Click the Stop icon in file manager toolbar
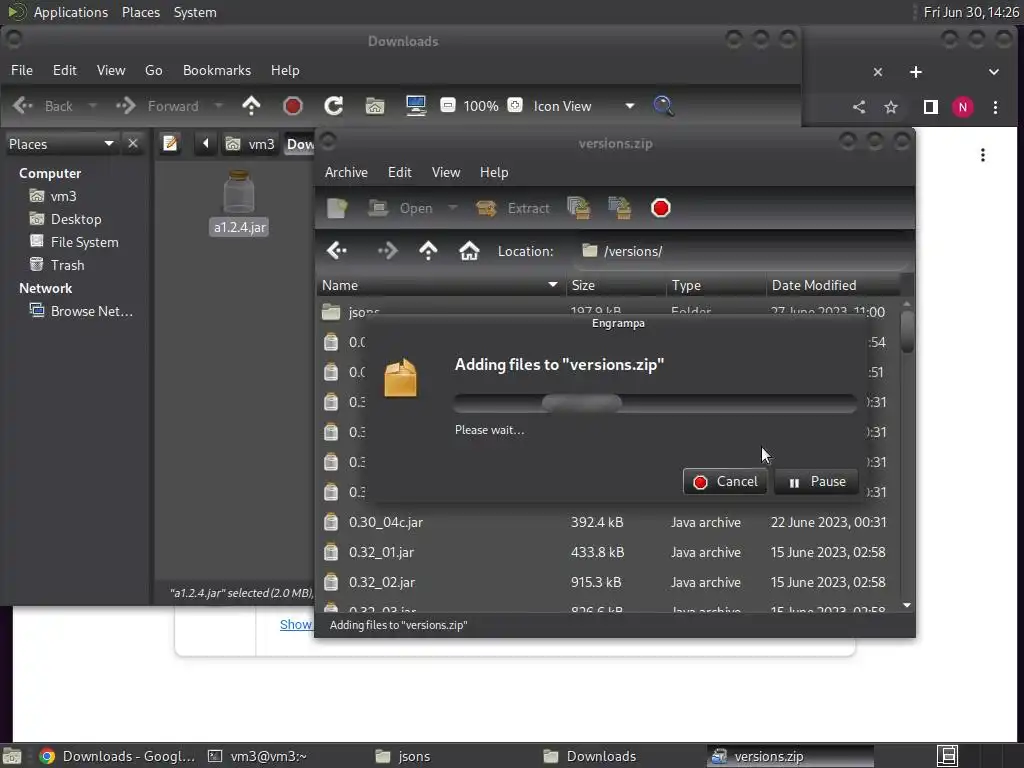The image size is (1024, 768). coord(293,106)
